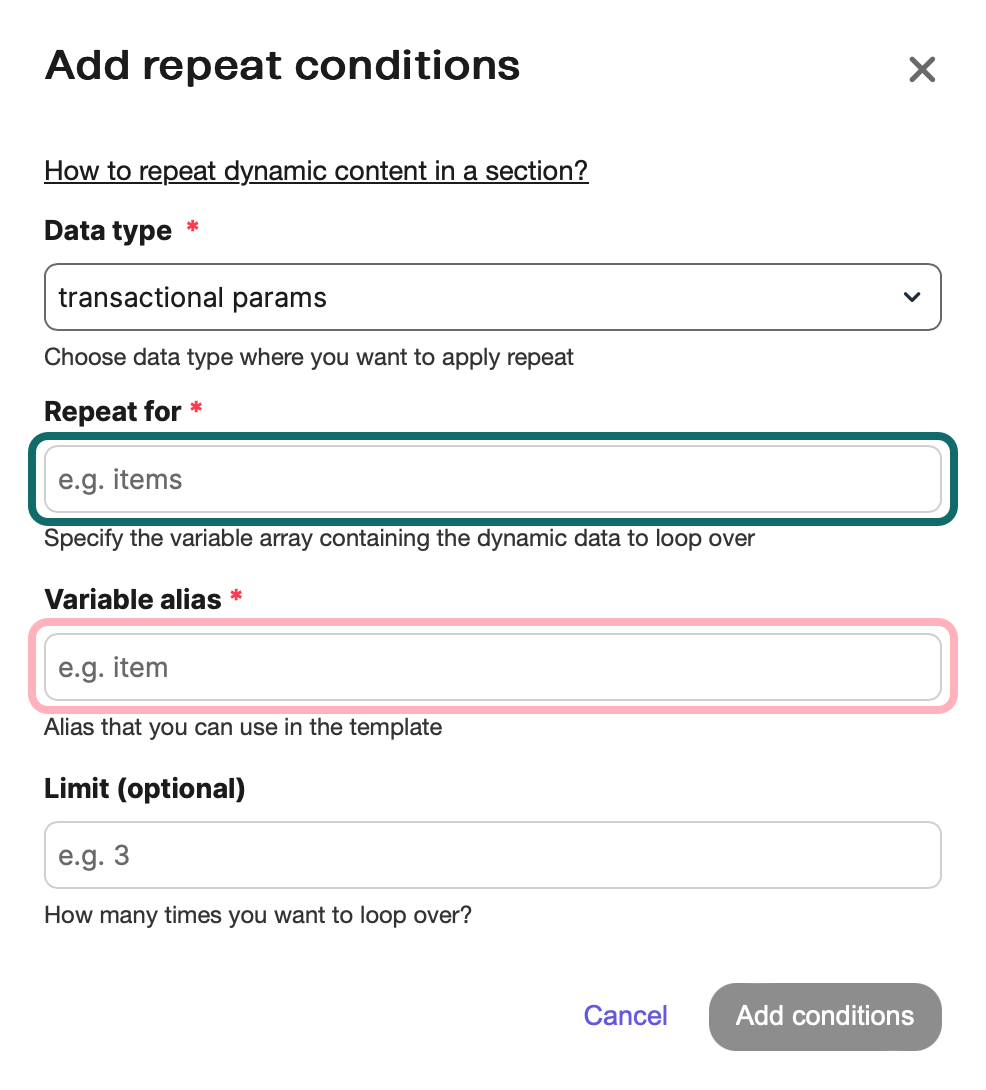Click the 'How many times' loop hint text
The image size is (986, 1090).
(258, 915)
